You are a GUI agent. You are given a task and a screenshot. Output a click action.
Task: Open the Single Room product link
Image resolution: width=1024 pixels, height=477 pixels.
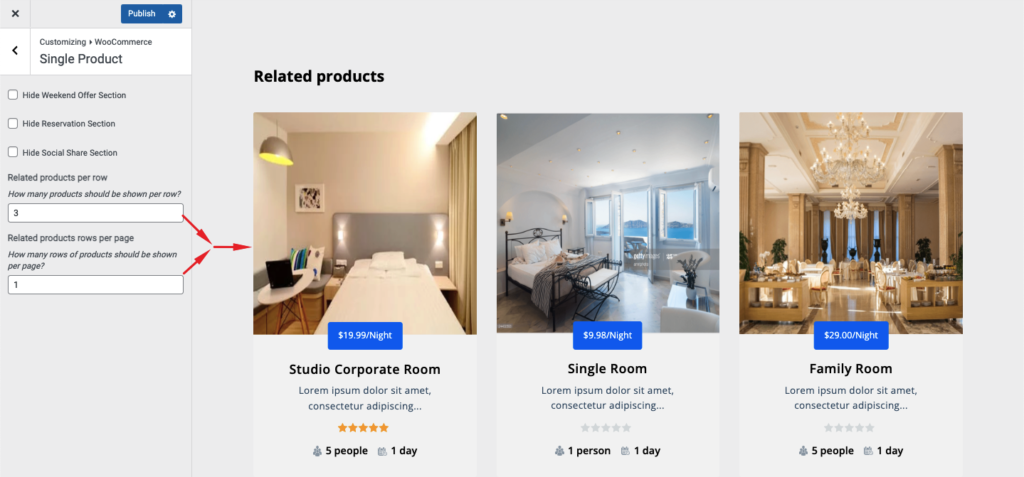click(607, 369)
